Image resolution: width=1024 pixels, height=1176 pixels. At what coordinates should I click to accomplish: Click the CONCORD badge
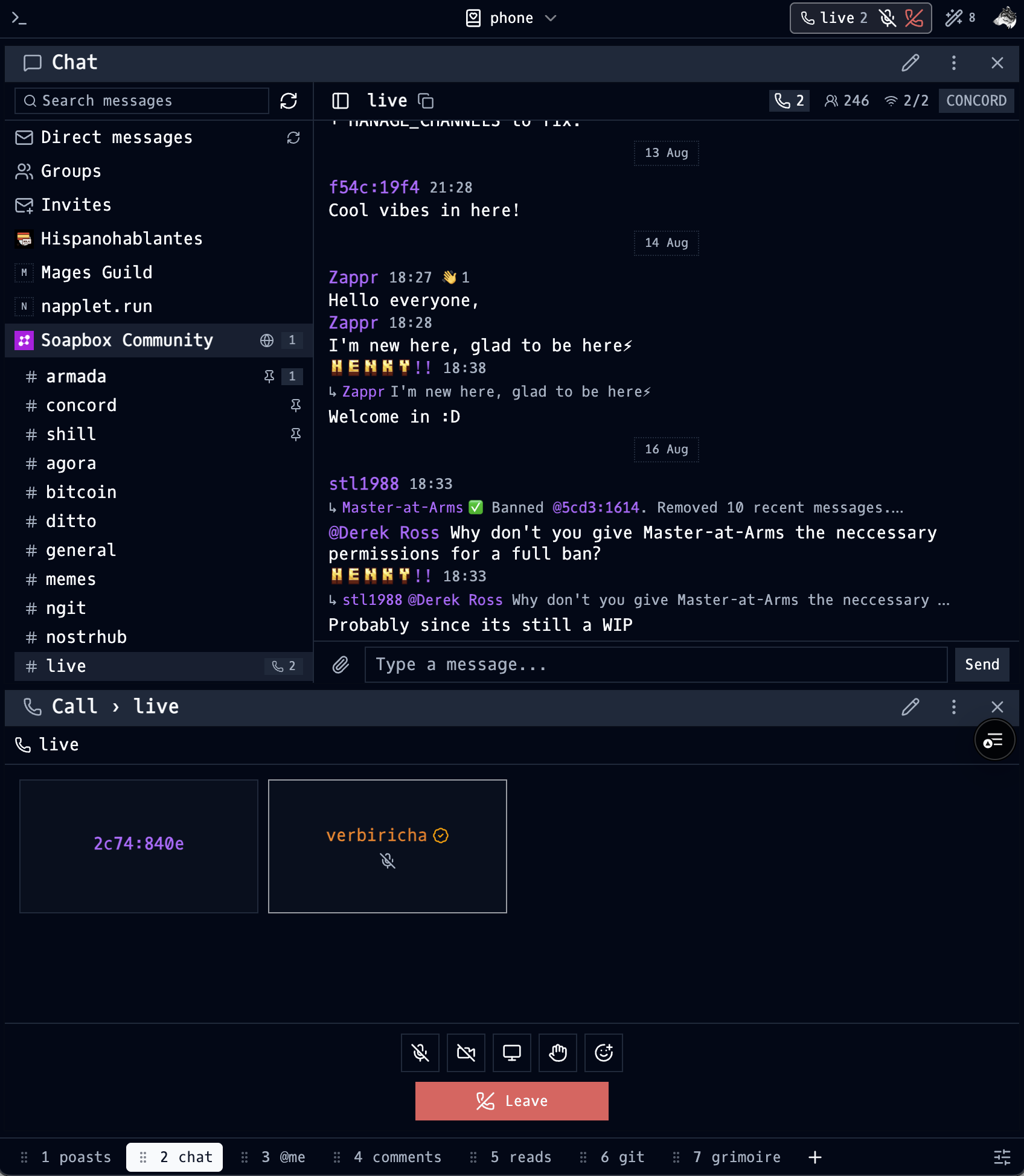tap(976, 101)
